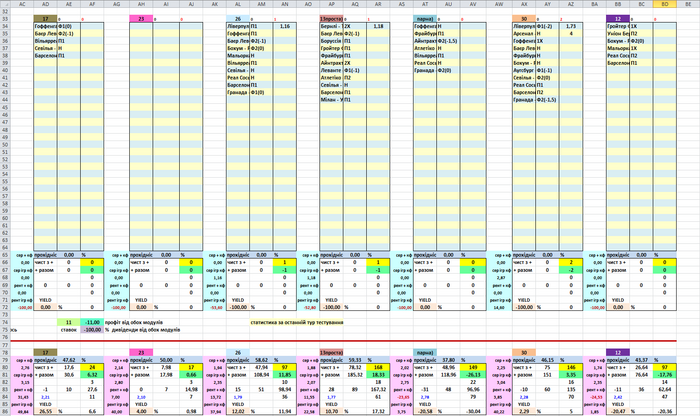Select row header 76
This screenshot has width=700, height=416.
(5, 337)
